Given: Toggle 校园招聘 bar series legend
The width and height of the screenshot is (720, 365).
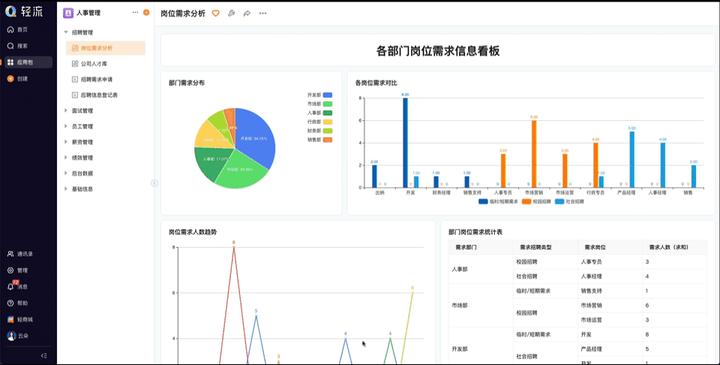Looking at the screenshot, I should click(536, 201).
